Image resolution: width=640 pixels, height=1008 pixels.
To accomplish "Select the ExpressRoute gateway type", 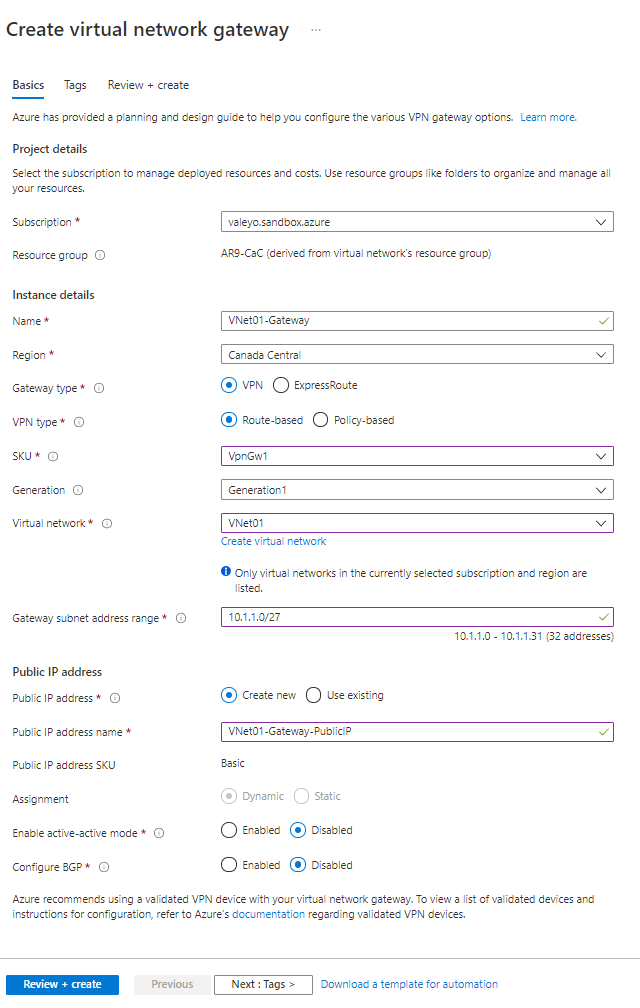I will coord(281,385).
